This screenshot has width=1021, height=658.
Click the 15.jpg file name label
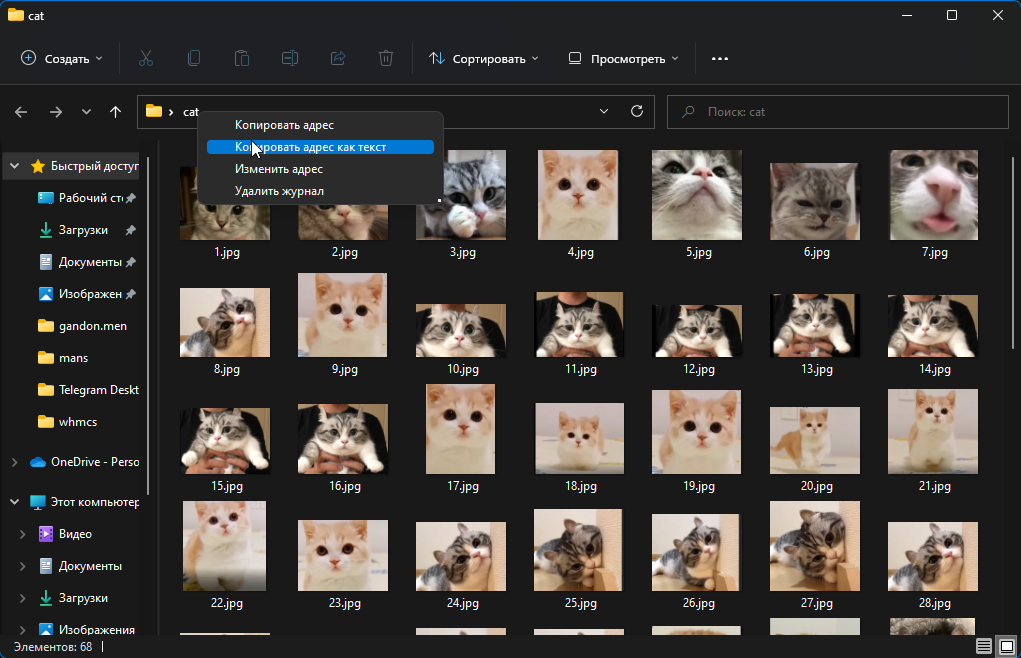point(227,486)
